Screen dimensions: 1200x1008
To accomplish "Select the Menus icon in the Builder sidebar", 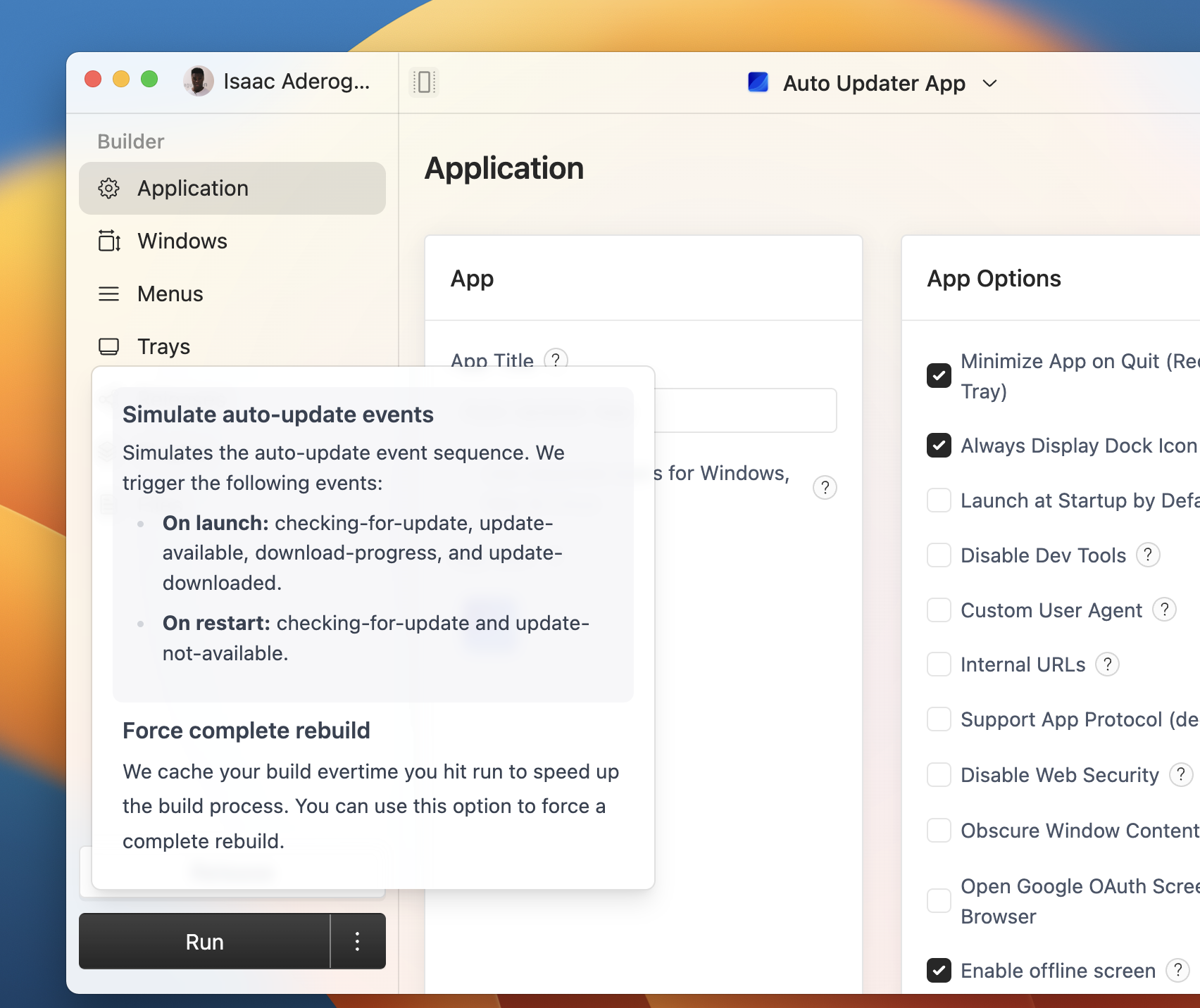I will point(109,294).
